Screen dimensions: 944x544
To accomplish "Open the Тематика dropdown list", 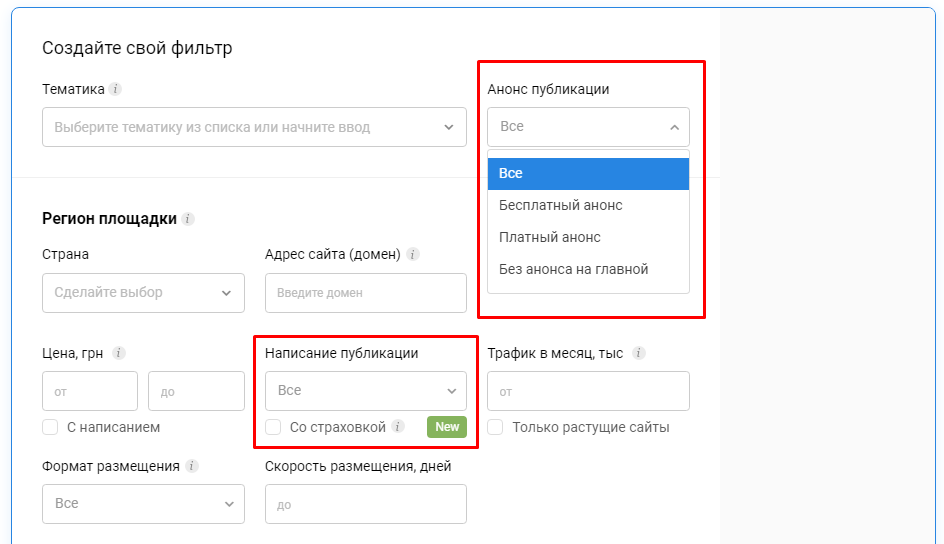I will (254, 127).
